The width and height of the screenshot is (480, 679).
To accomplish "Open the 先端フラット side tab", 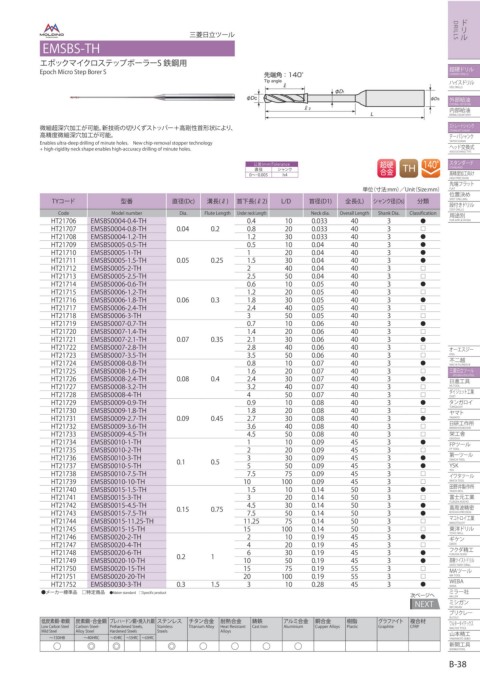I will click(x=463, y=184).
